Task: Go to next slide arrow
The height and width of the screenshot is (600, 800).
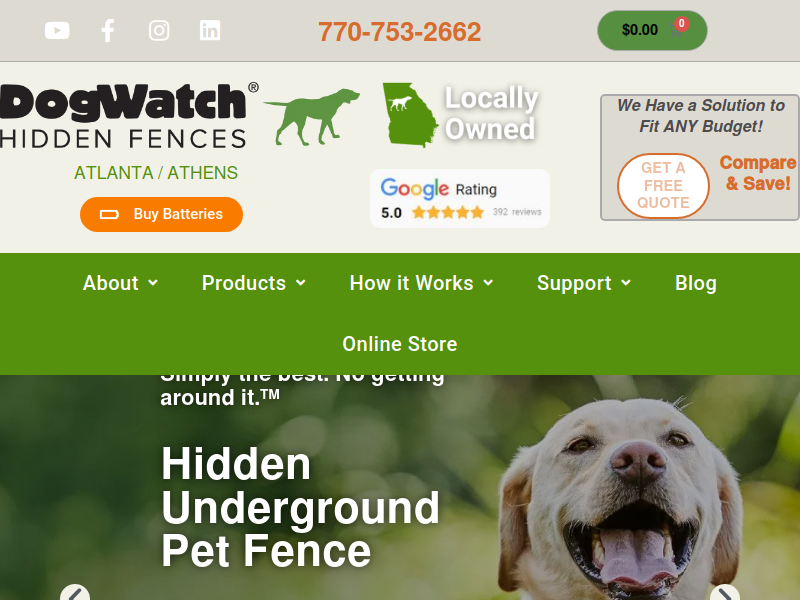Action: tap(724, 593)
